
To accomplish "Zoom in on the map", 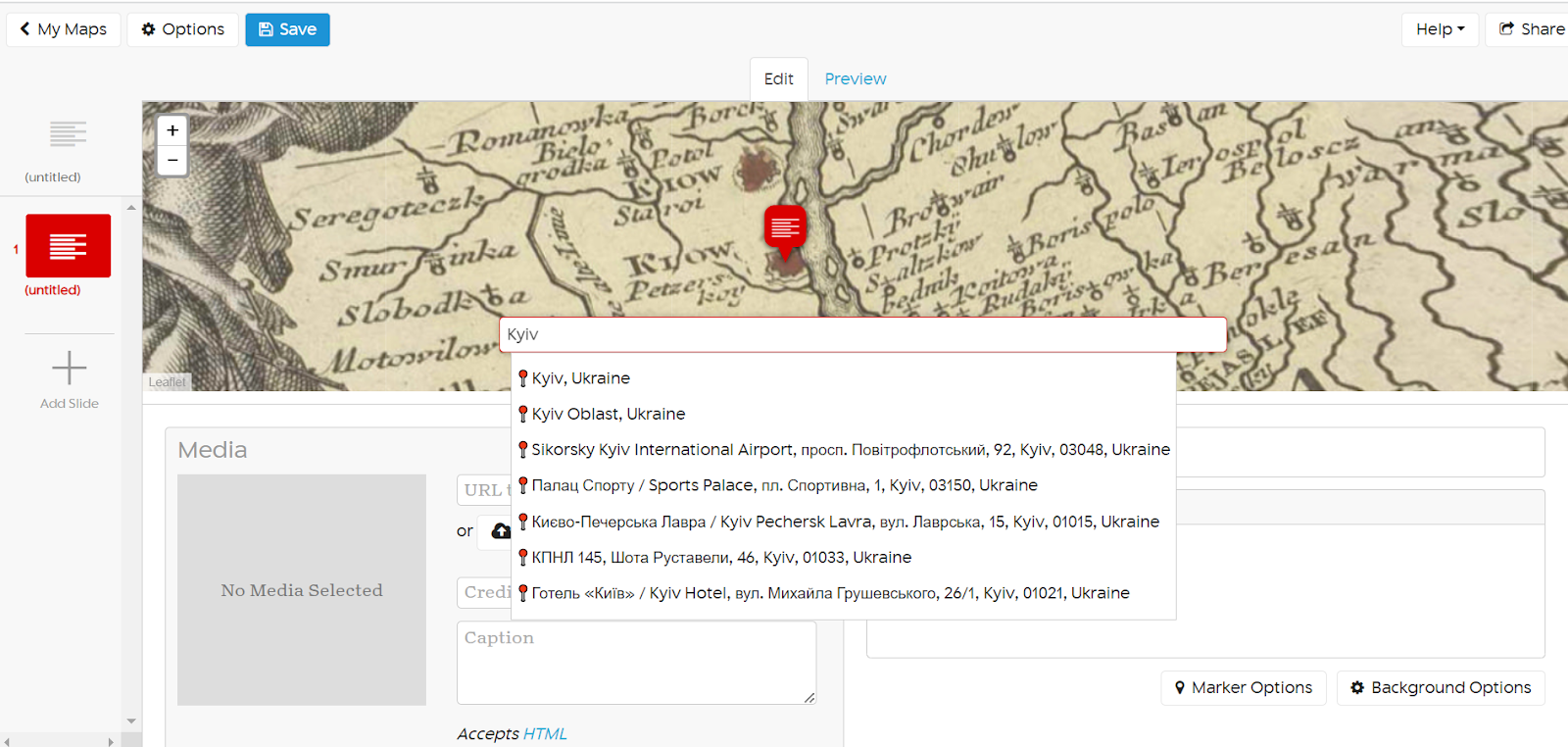I will pyautogui.click(x=172, y=130).
